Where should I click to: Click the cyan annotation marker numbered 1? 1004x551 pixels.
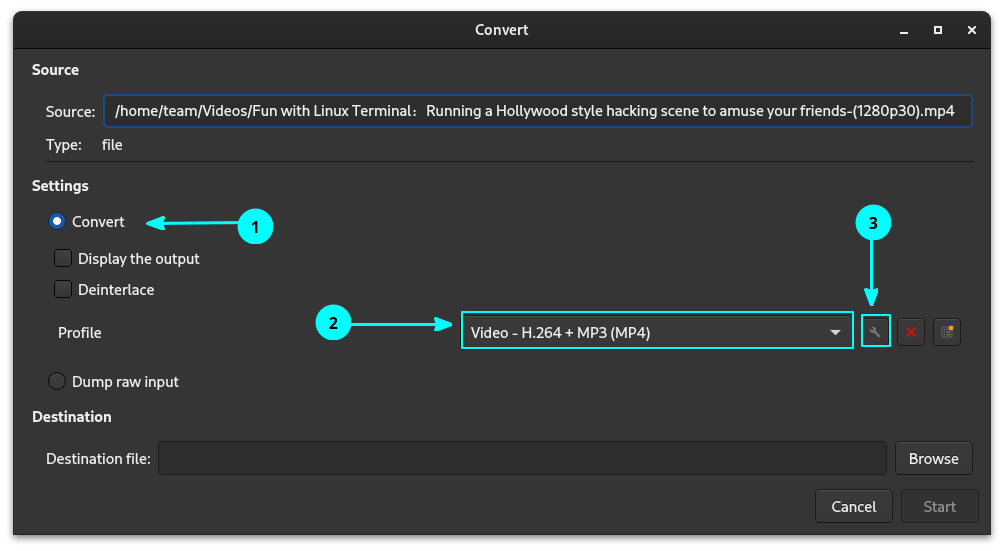[x=255, y=227]
